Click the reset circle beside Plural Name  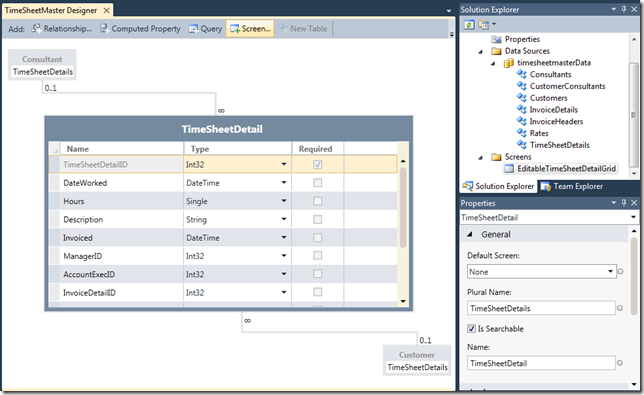coord(620,308)
